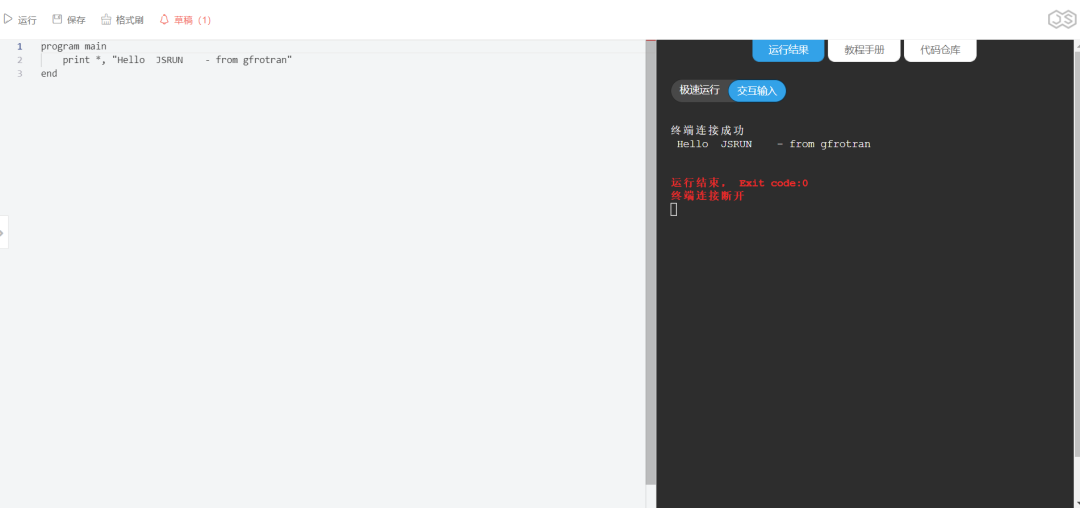The height and width of the screenshot is (508, 1080).
Task: Click red text 终端连接断开
Action: 707,196
